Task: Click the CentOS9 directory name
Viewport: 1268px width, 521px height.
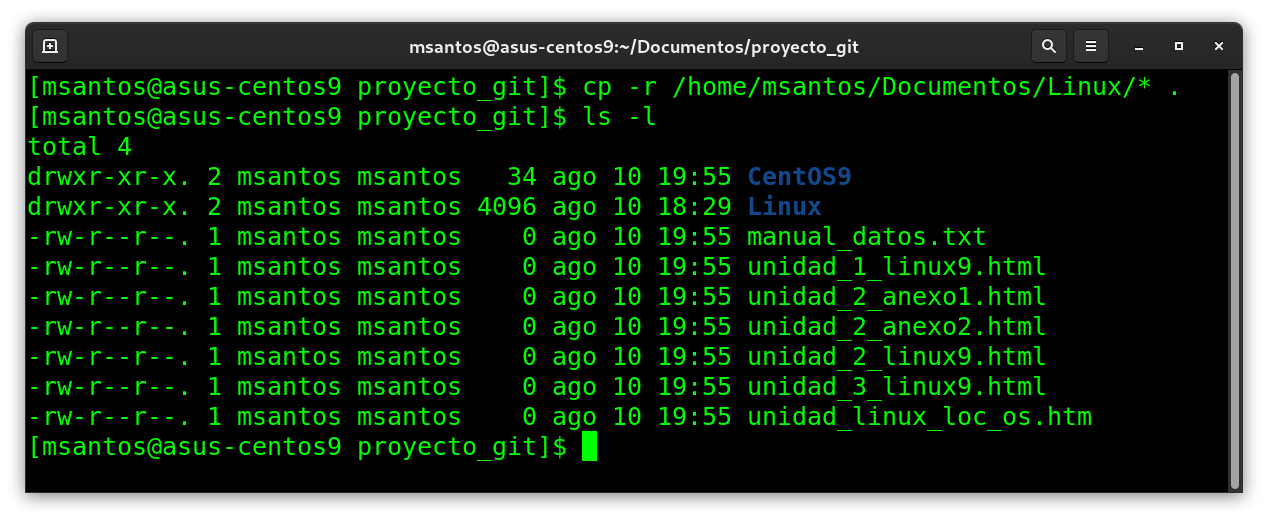Action: point(799,177)
